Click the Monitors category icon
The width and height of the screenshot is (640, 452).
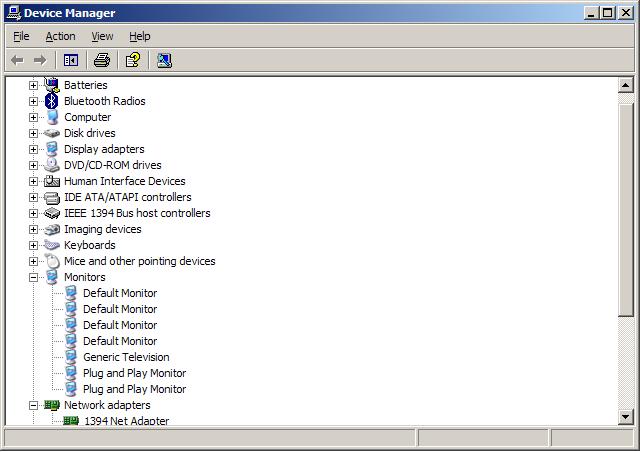point(52,277)
